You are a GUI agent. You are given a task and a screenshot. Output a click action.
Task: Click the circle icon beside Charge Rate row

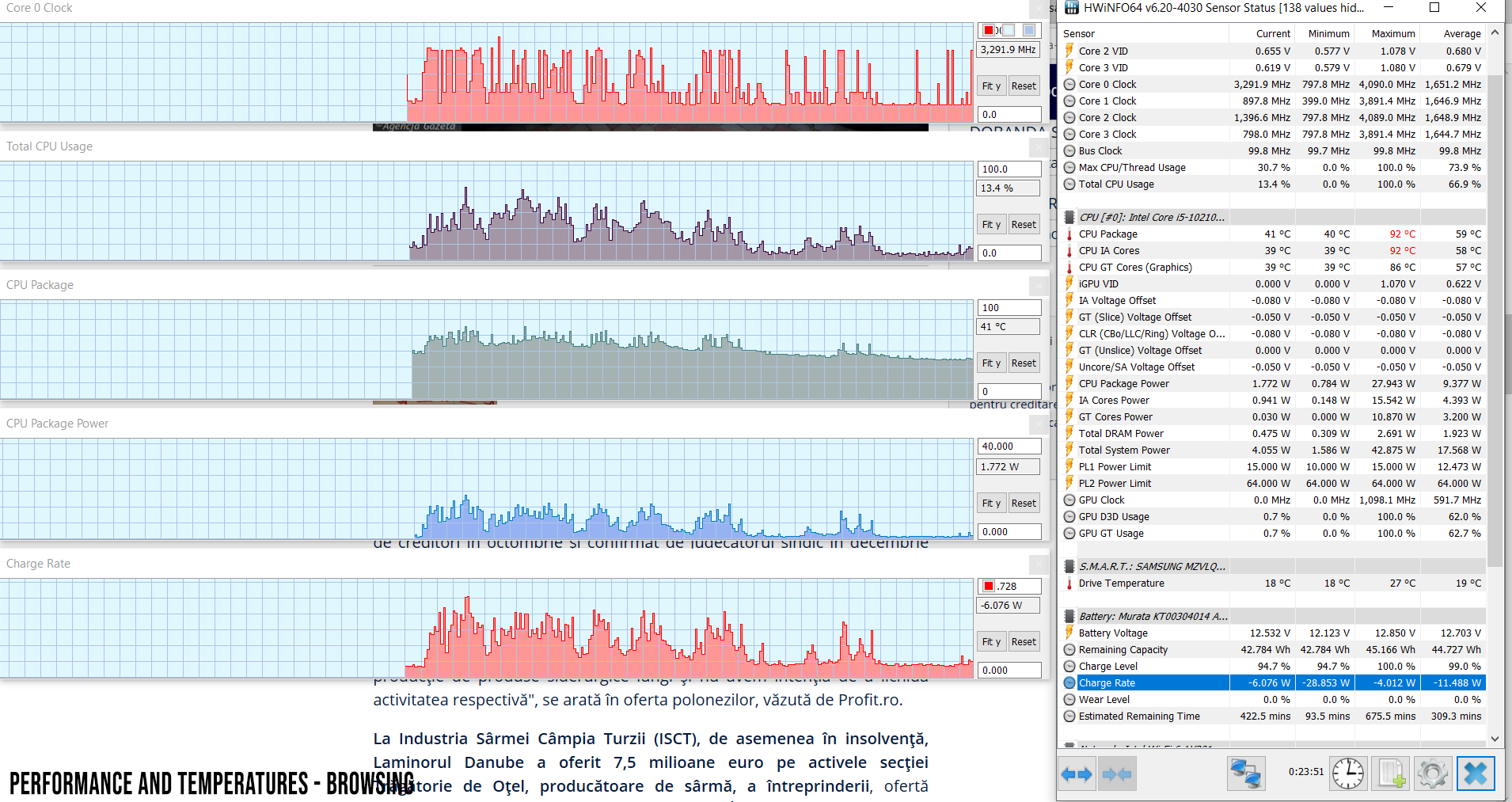pos(1069,683)
